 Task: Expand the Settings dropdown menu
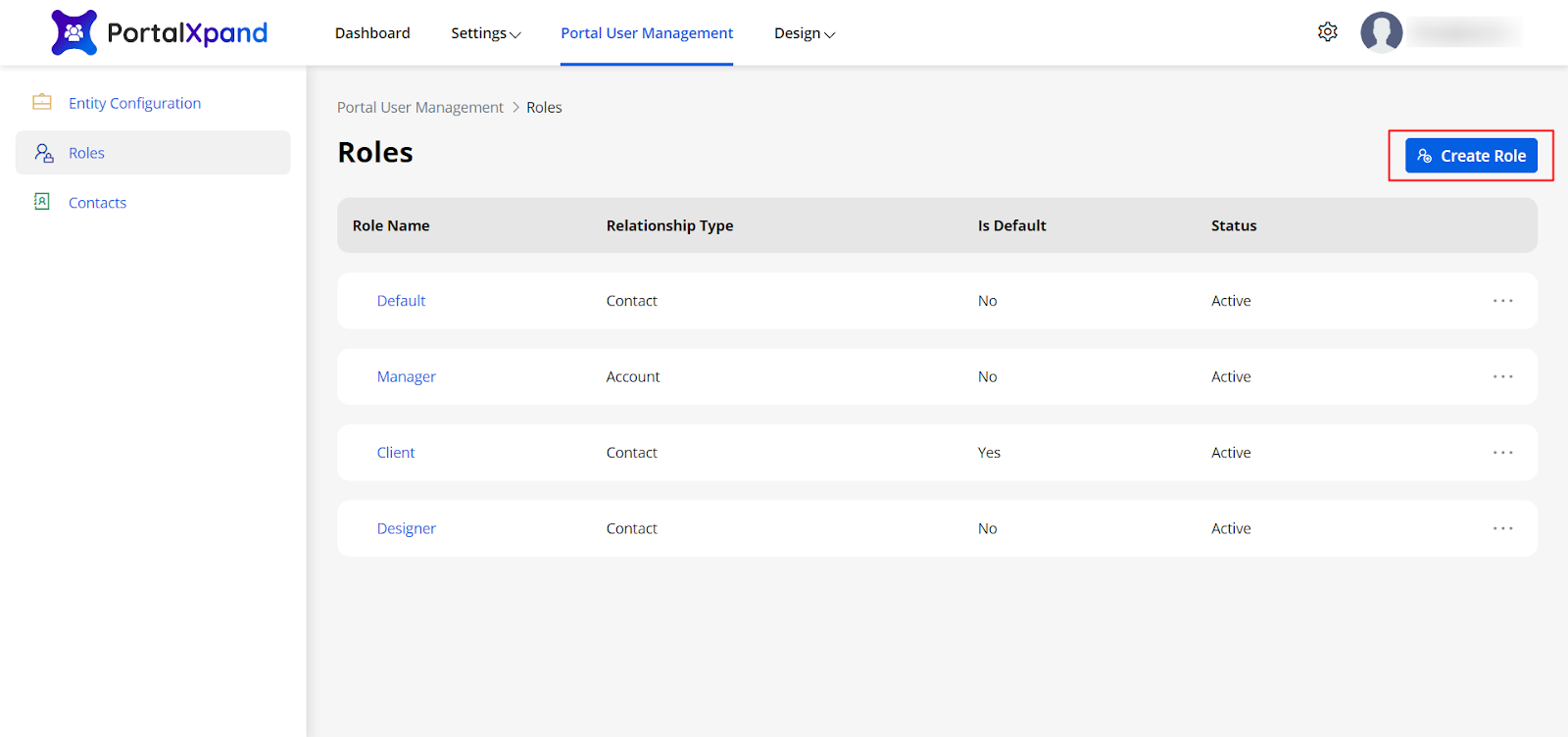485,33
